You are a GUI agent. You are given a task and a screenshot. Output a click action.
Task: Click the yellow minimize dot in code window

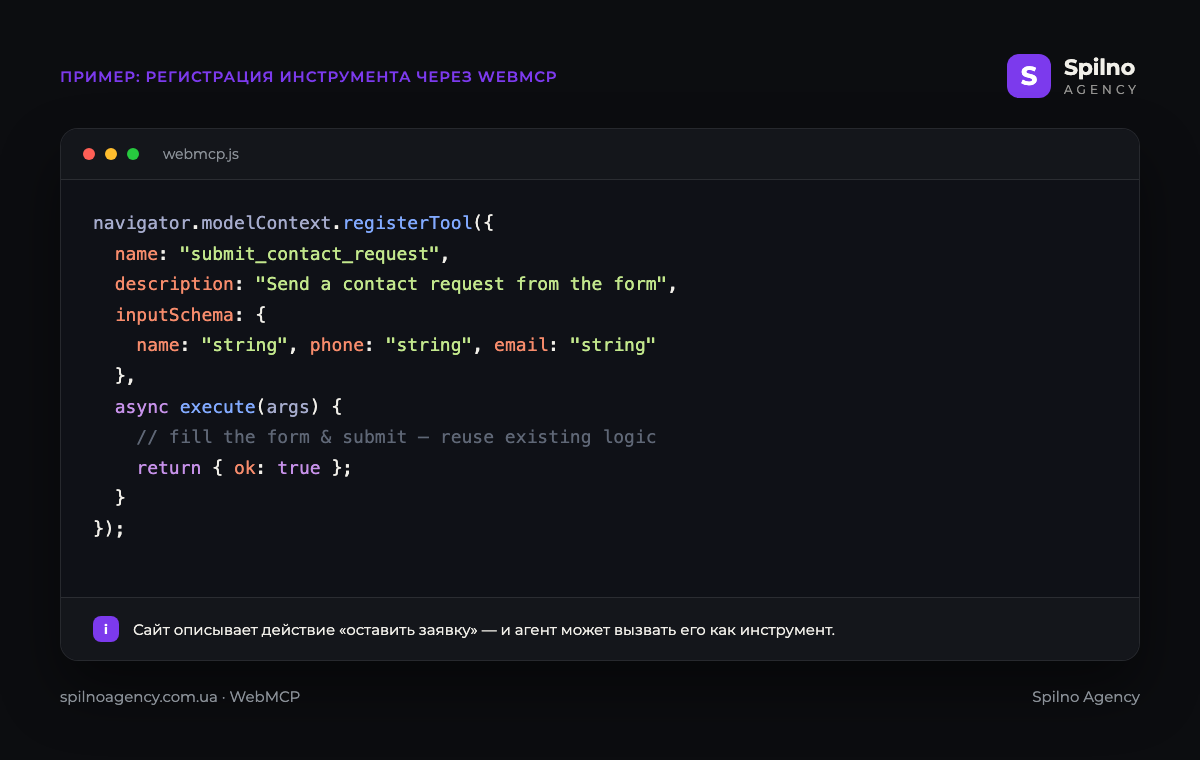tap(111, 154)
